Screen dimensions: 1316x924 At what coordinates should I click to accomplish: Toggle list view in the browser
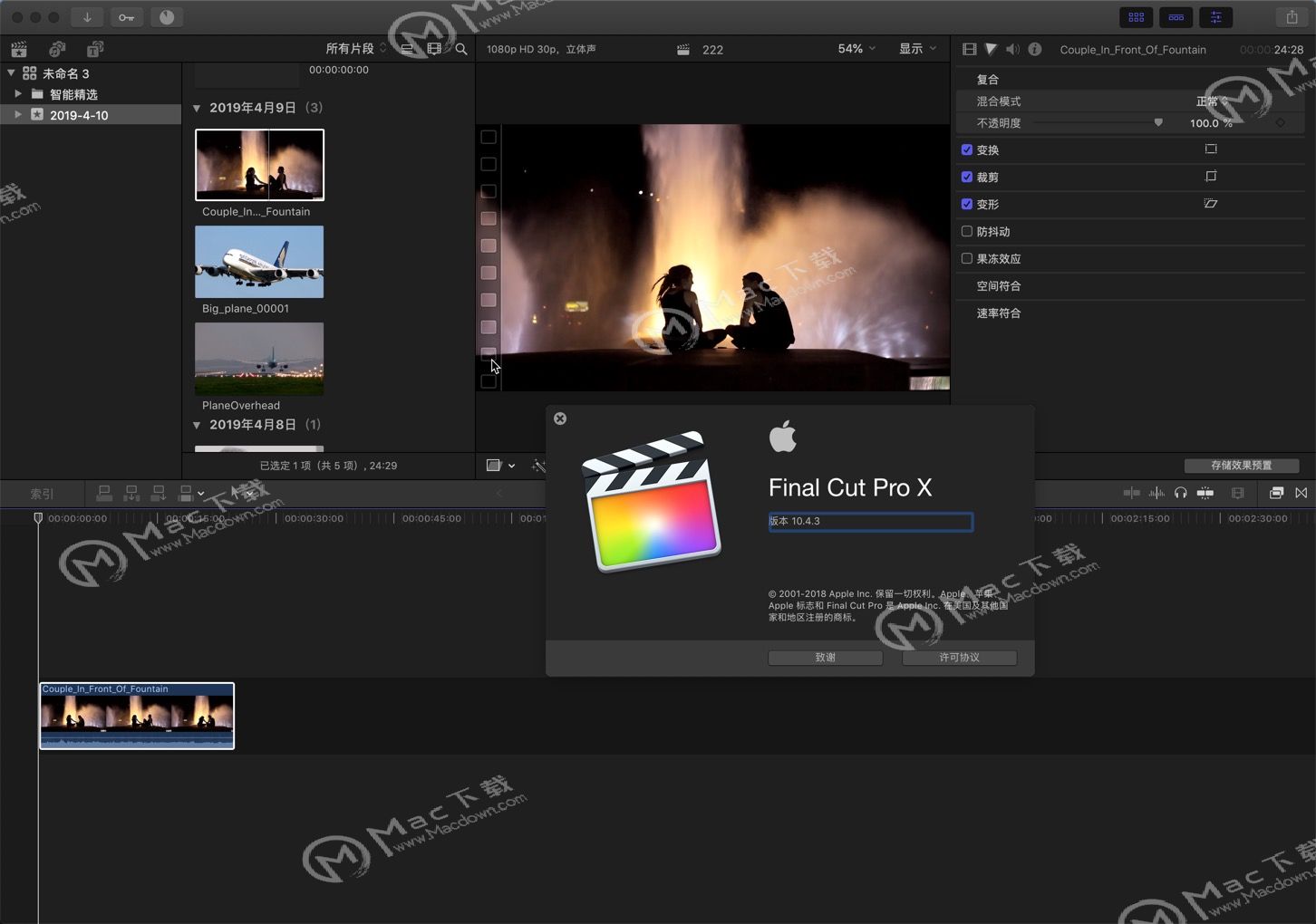click(x=407, y=49)
